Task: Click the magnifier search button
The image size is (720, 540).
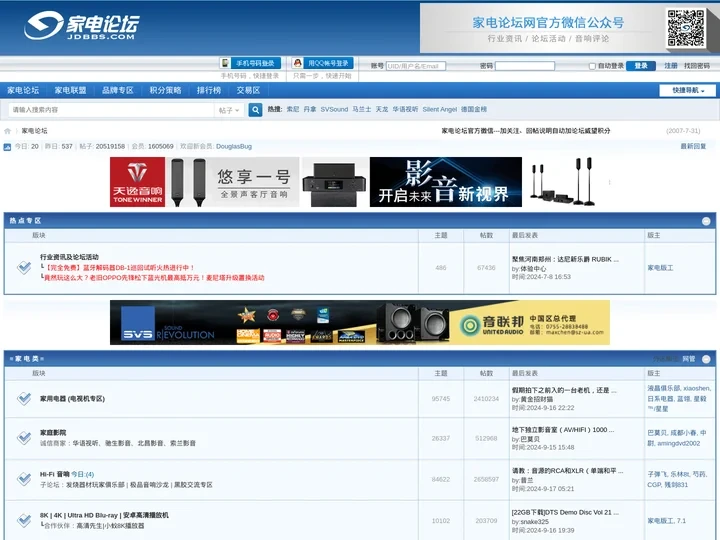Action: 255,110
